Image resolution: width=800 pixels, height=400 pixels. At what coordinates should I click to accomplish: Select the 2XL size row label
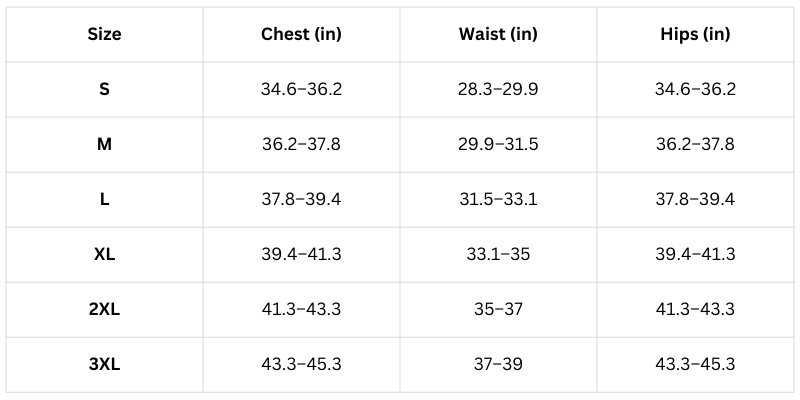(104, 309)
